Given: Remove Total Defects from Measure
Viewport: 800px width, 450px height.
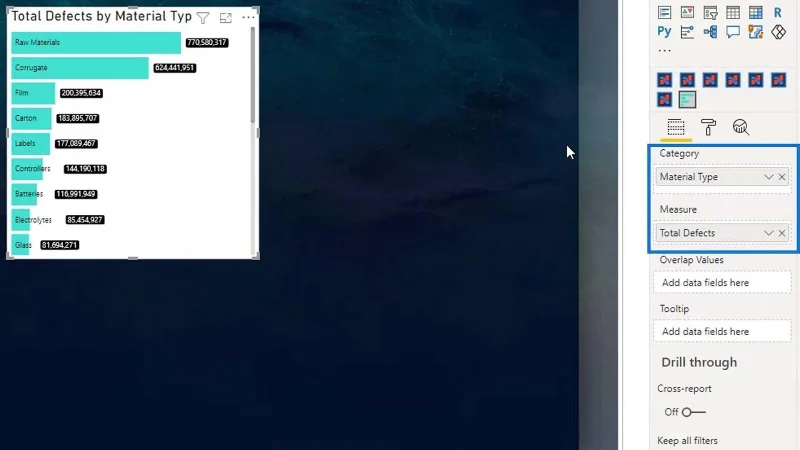Looking at the screenshot, I should (x=782, y=233).
